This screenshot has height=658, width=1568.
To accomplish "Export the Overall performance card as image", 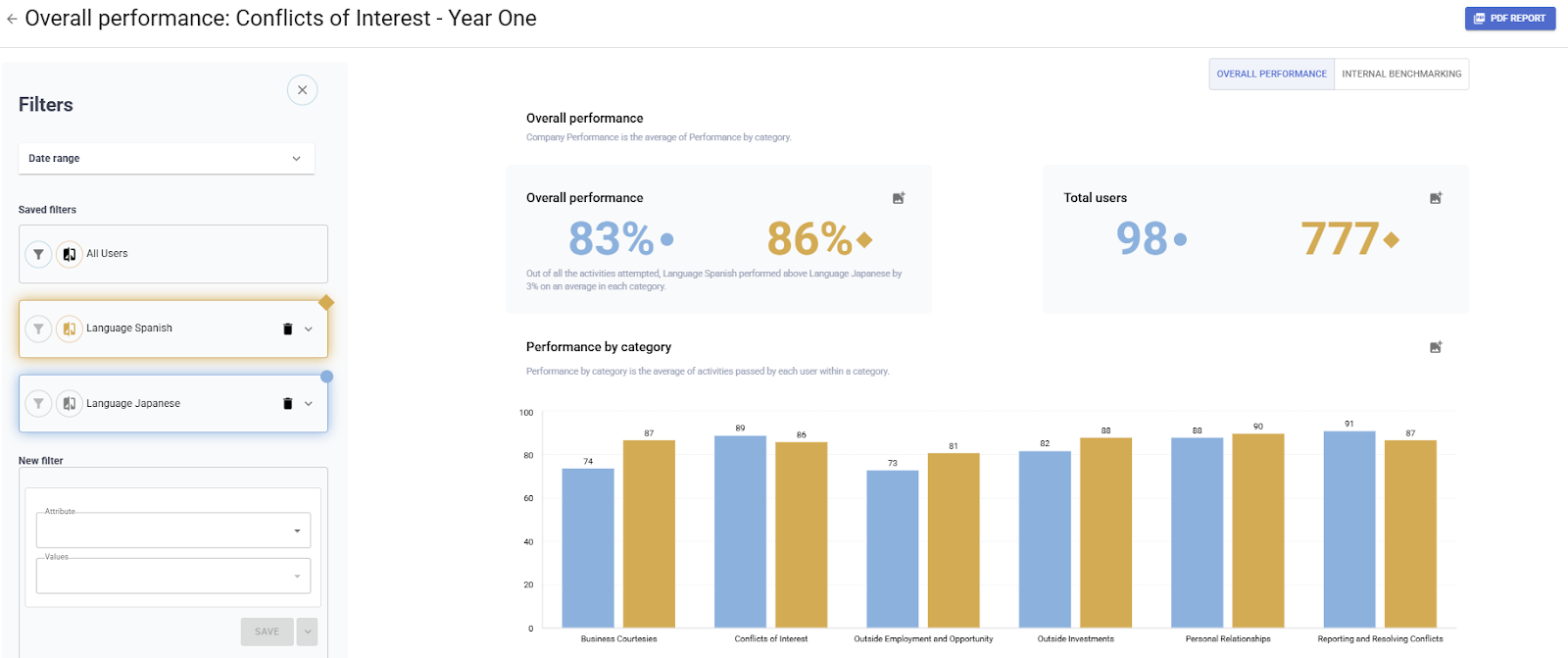I will coord(899,198).
